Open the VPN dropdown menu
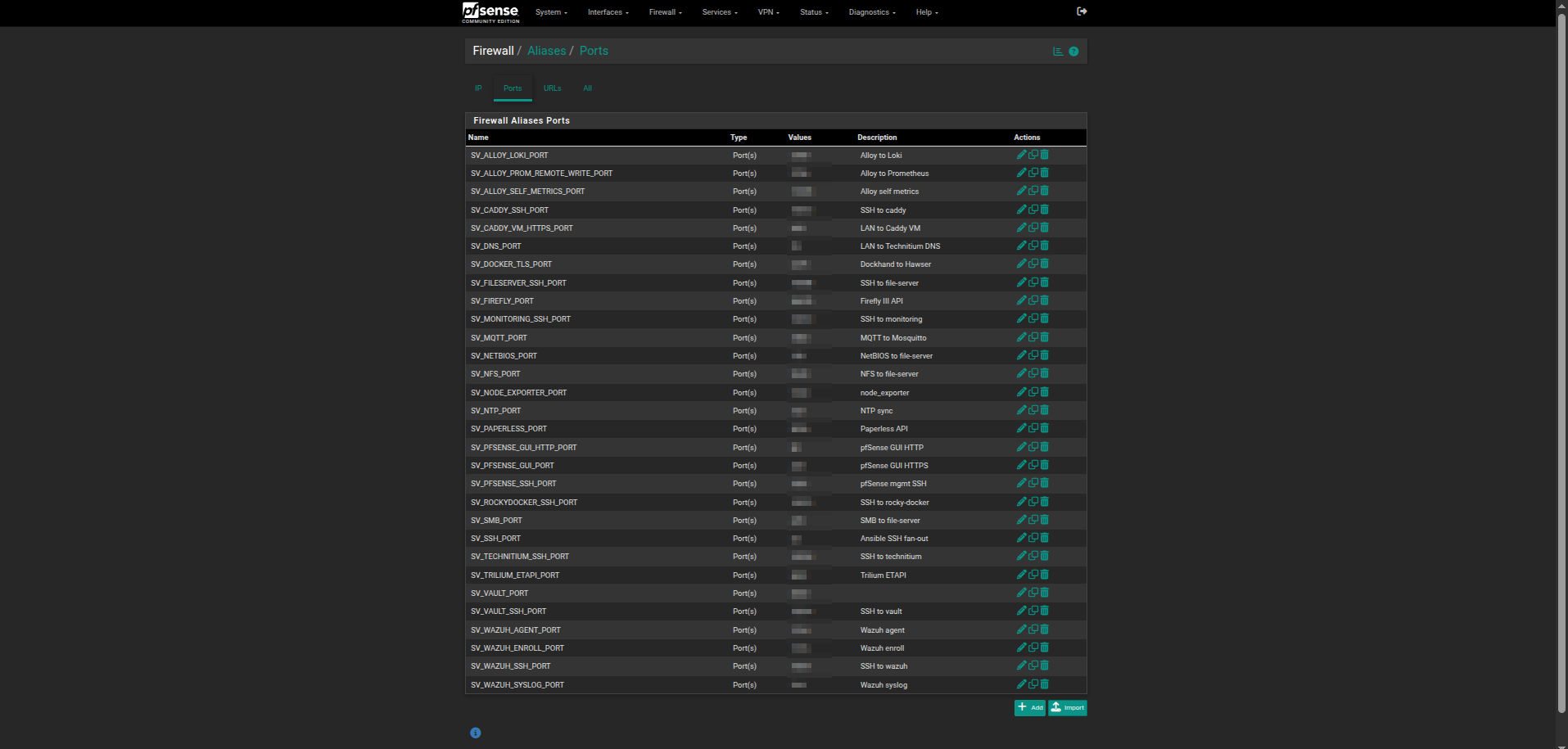The image size is (1568, 749). coord(769,12)
